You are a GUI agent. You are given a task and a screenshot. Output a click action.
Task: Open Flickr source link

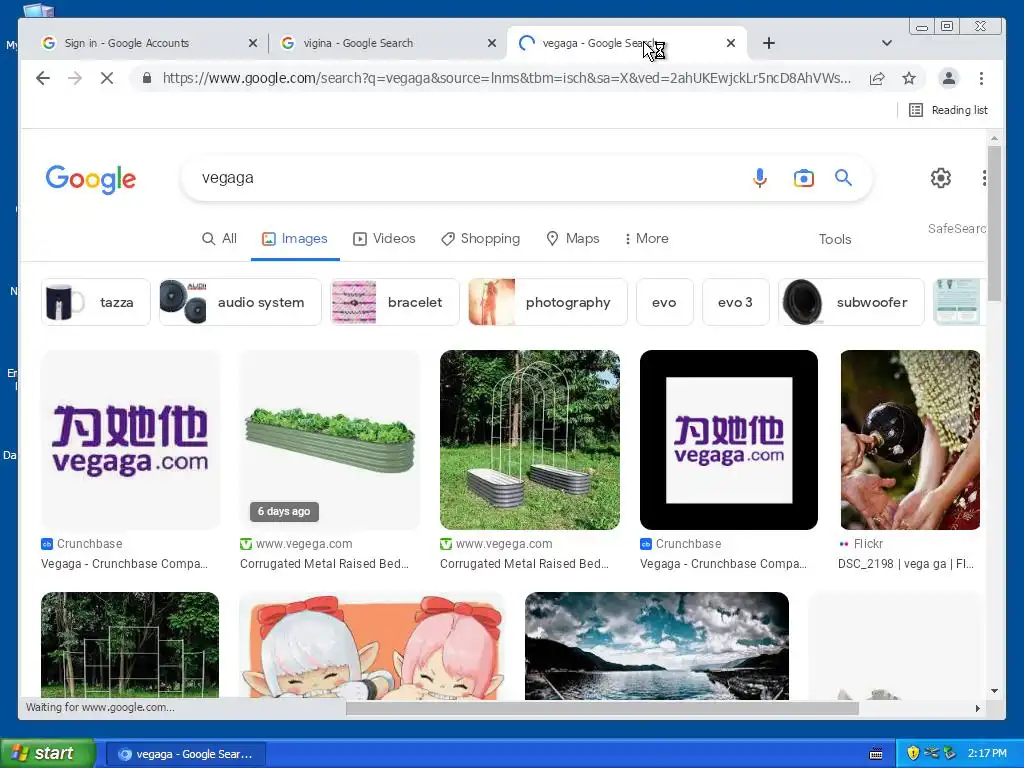[861, 543]
